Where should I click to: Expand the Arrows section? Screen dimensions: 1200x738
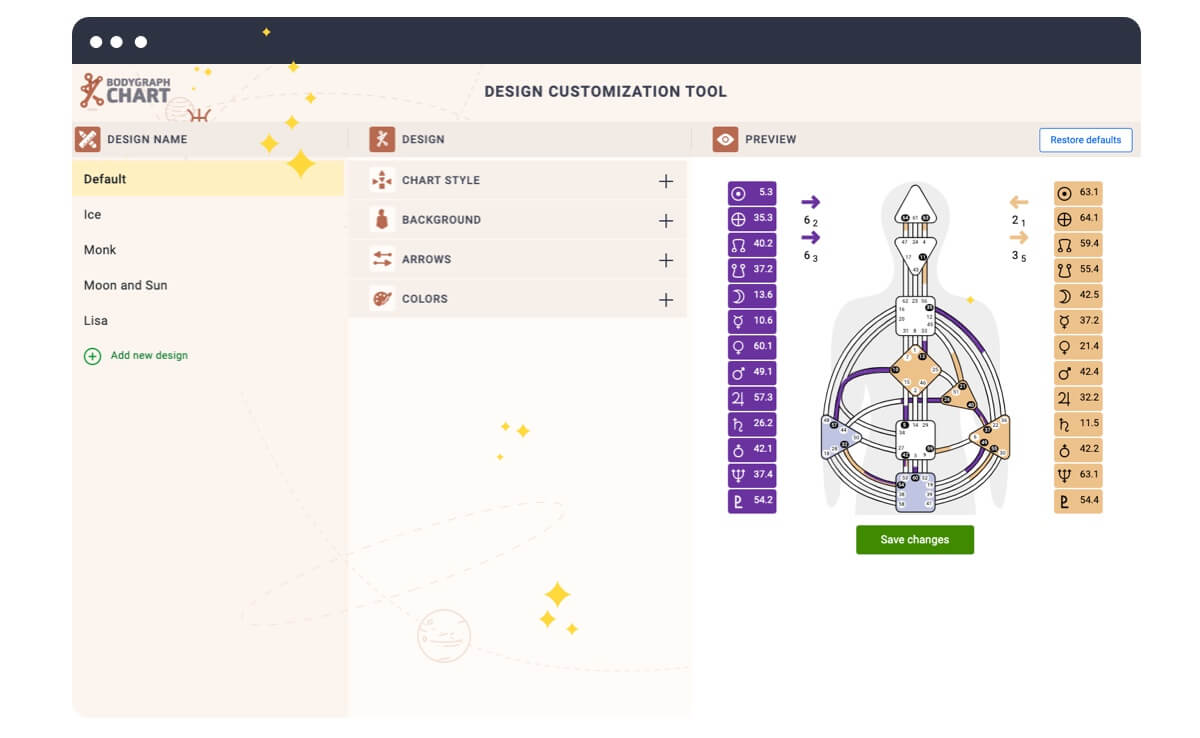667,259
